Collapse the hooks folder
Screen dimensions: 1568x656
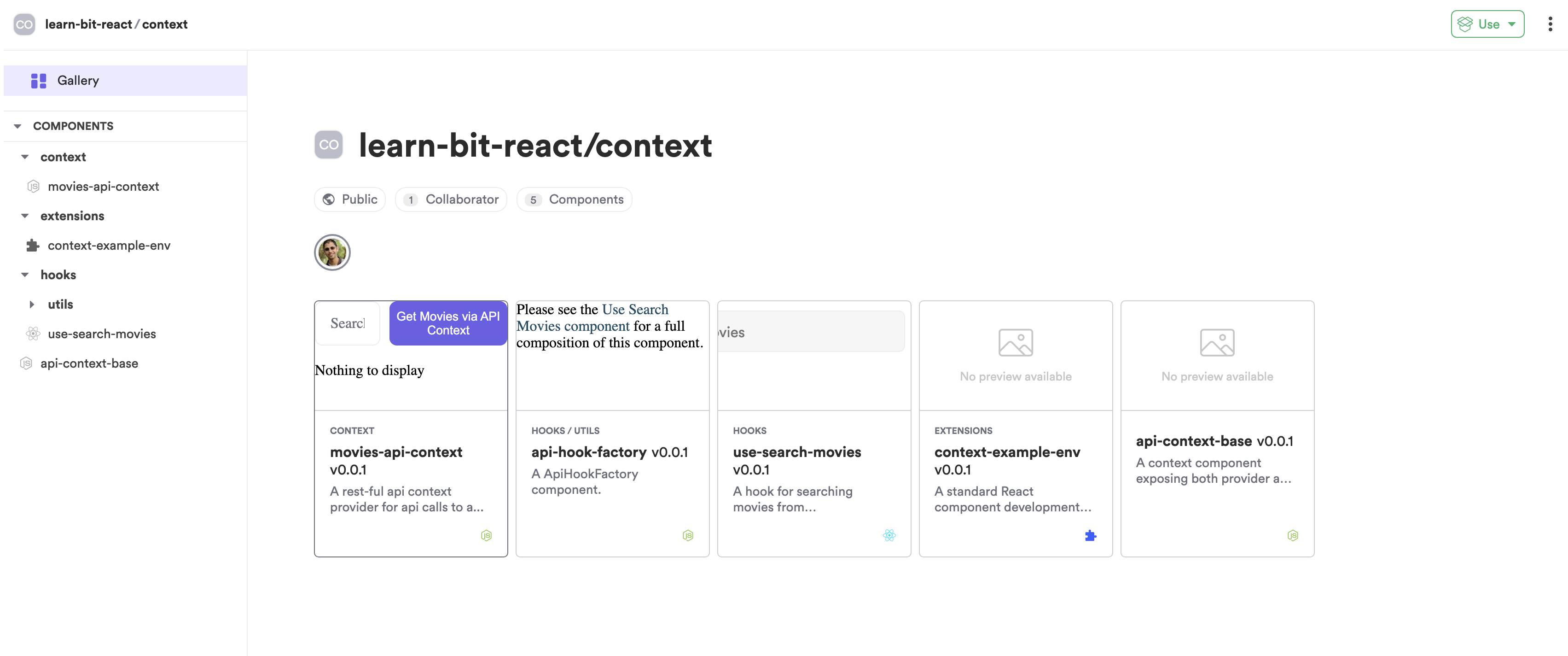point(25,275)
